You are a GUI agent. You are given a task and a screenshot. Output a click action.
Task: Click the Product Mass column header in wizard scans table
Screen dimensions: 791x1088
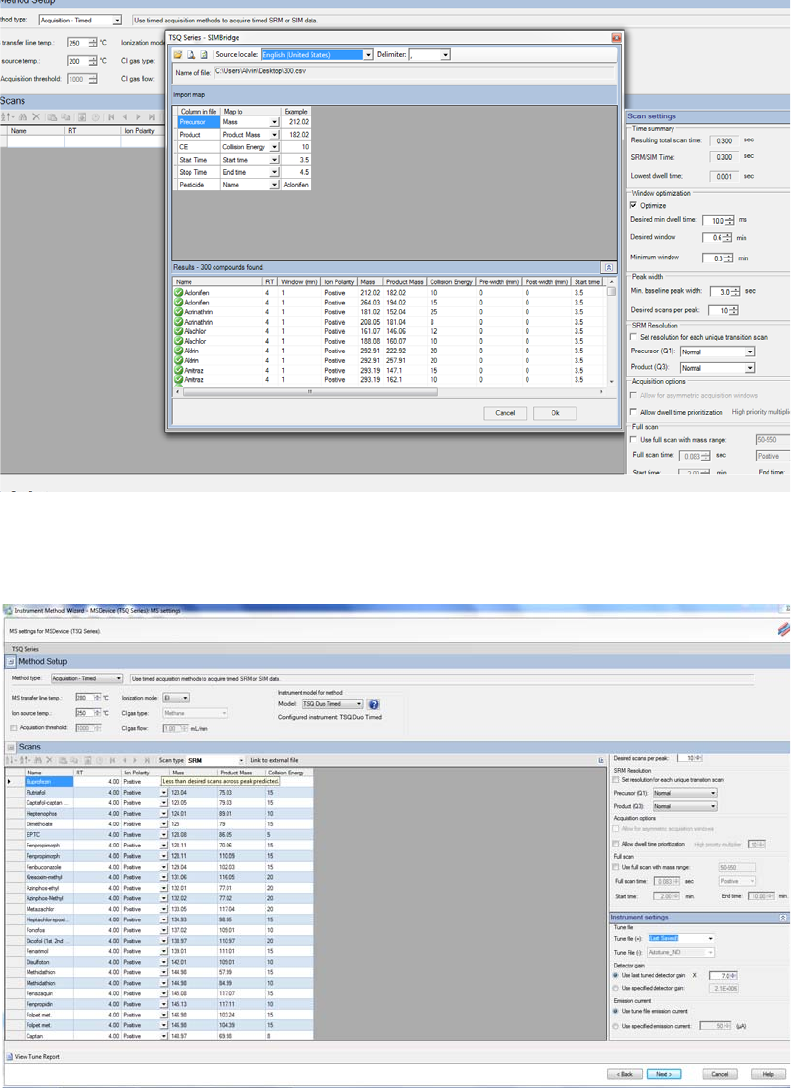[239, 772]
